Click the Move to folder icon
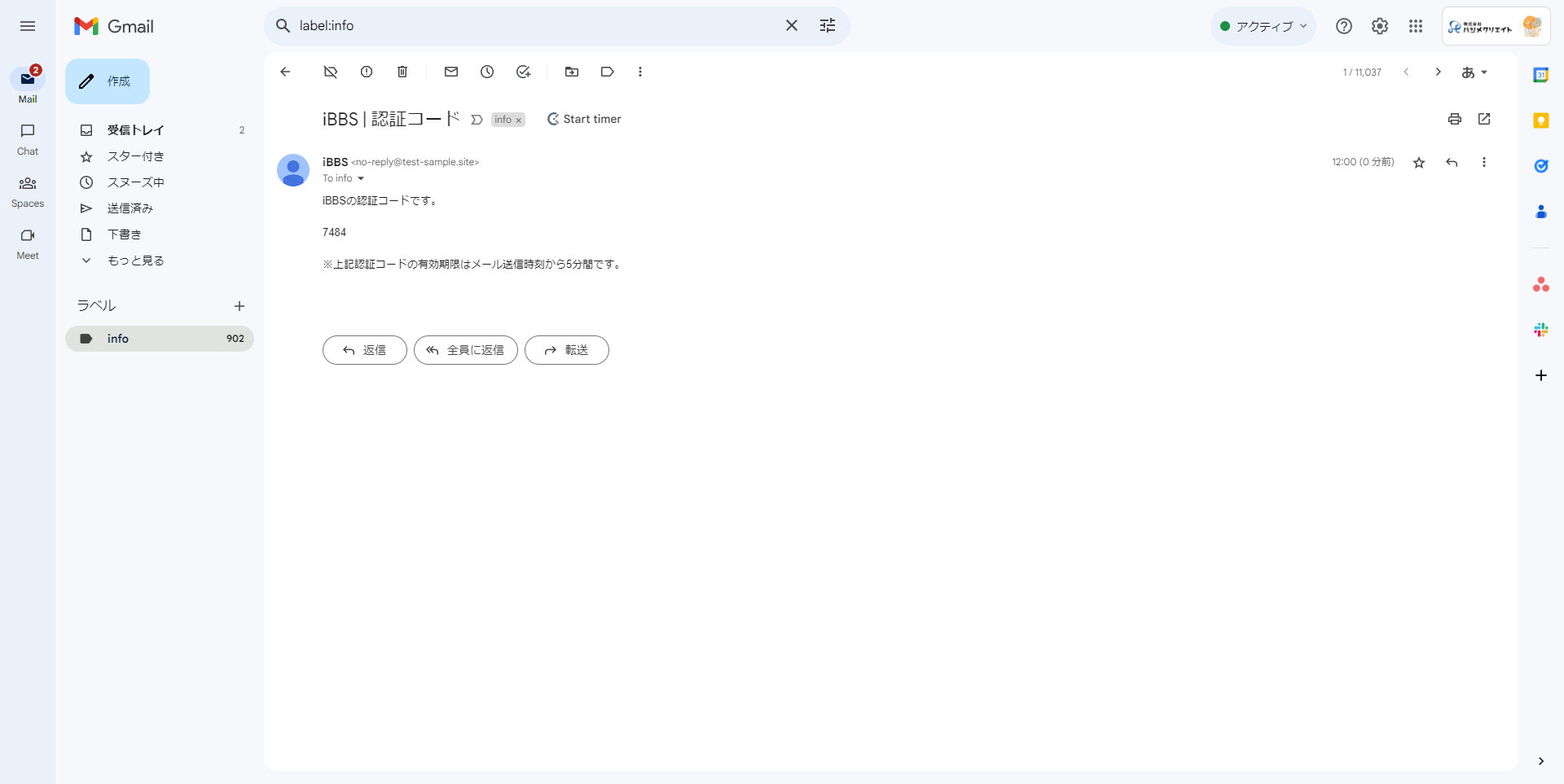The width and height of the screenshot is (1564, 784). coord(572,72)
